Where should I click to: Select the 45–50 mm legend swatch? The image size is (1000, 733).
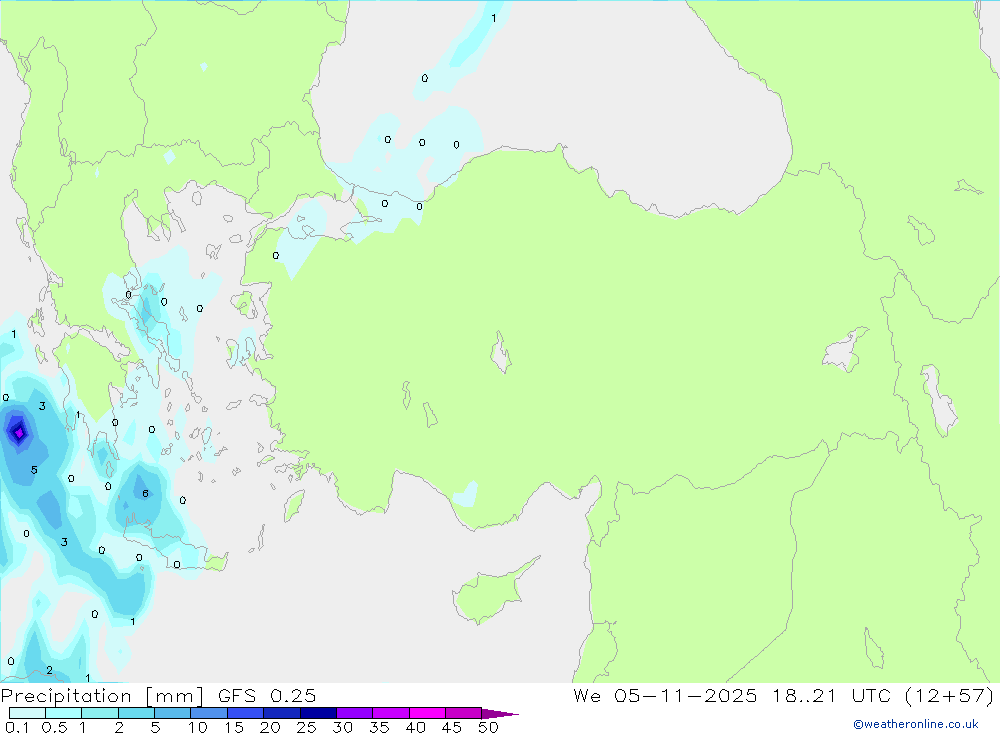click(463, 713)
